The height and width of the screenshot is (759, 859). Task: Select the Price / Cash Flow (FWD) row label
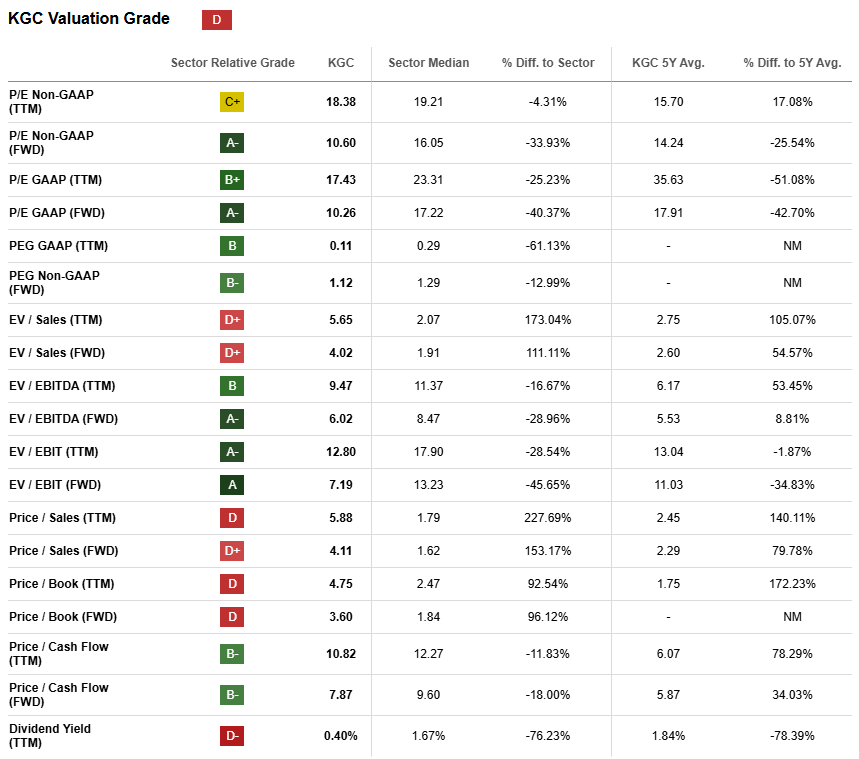[x=59, y=694]
